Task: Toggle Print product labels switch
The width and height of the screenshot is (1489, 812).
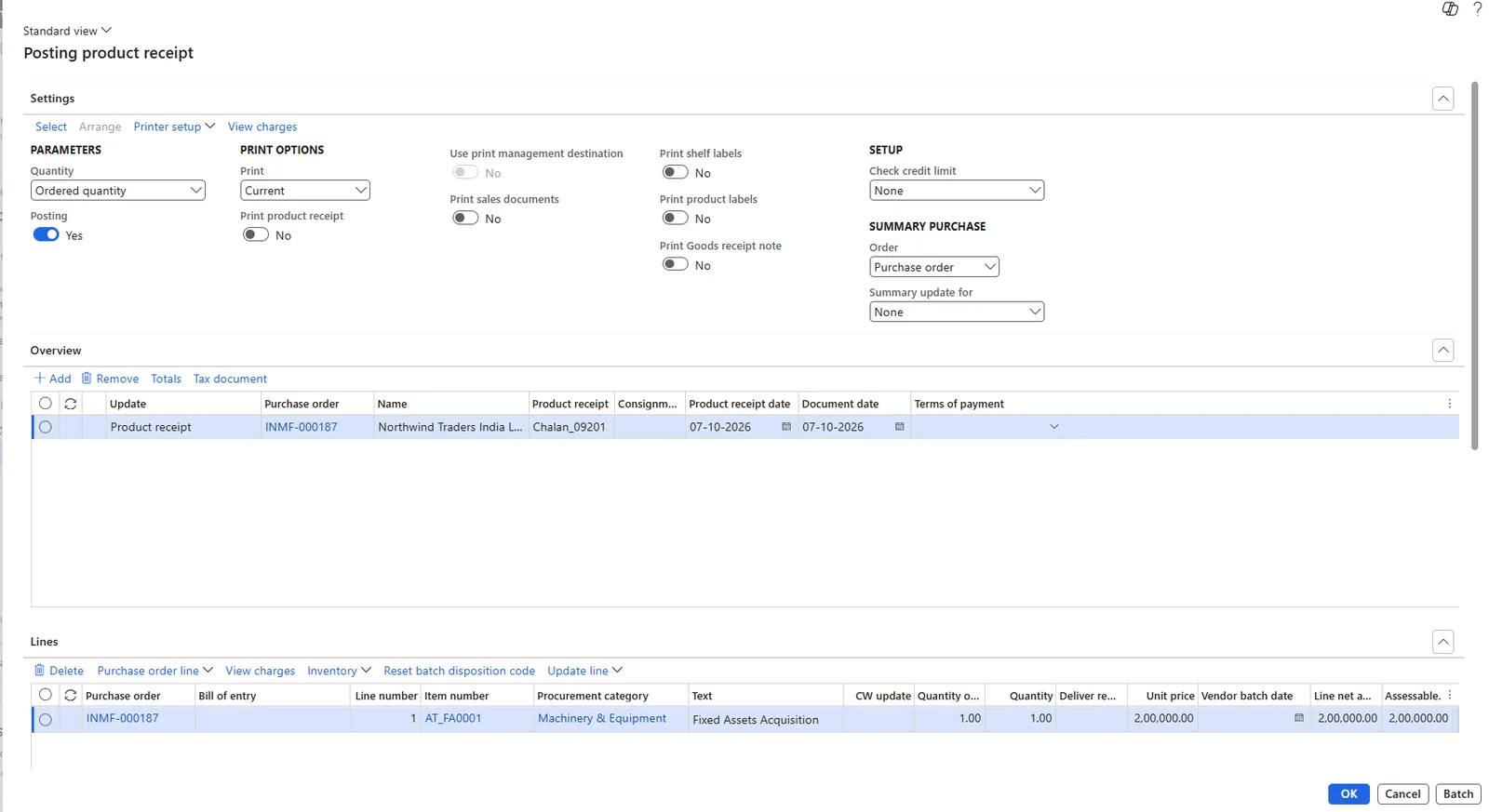Action: coord(675,218)
